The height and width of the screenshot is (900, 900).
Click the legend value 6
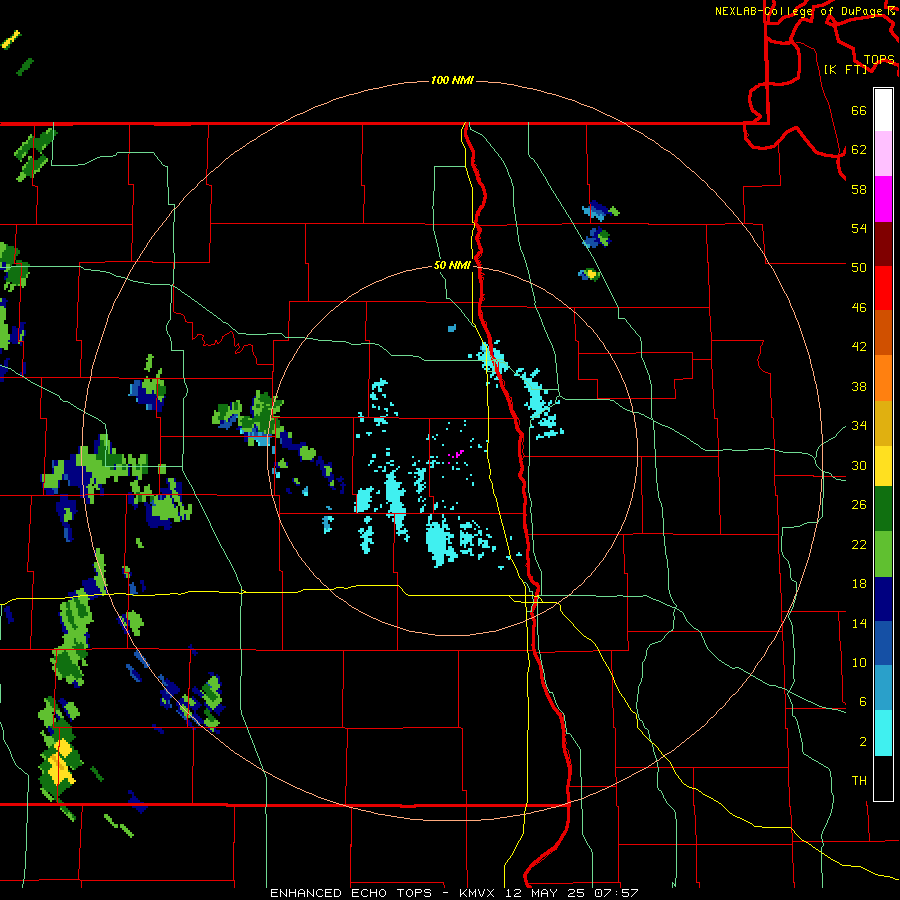[862, 701]
